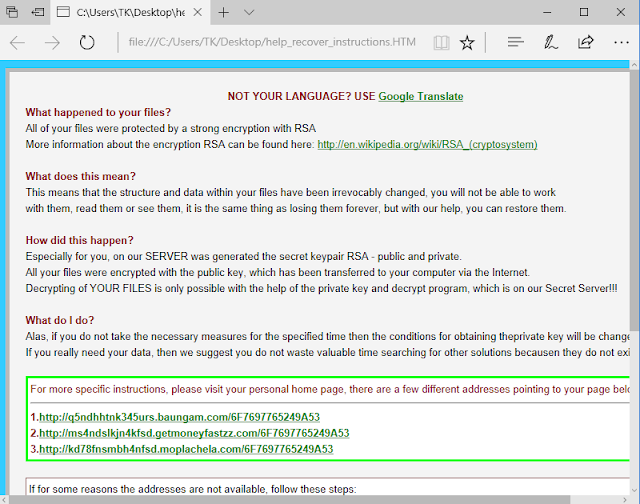Image resolution: width=640 pixels, height=504 pixels.
Task: Refresh the page
Action: pyautogui.click(x=87, y=42)
